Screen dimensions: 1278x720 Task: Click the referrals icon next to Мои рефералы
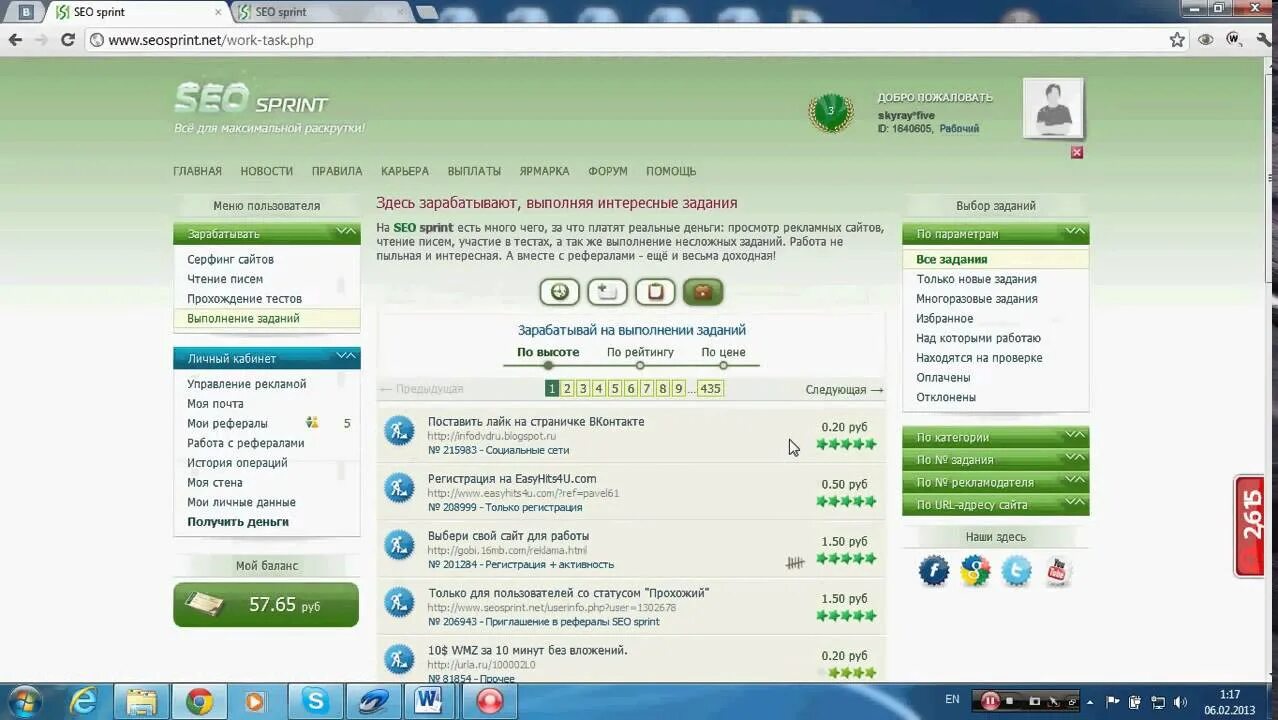pos(312,422)
